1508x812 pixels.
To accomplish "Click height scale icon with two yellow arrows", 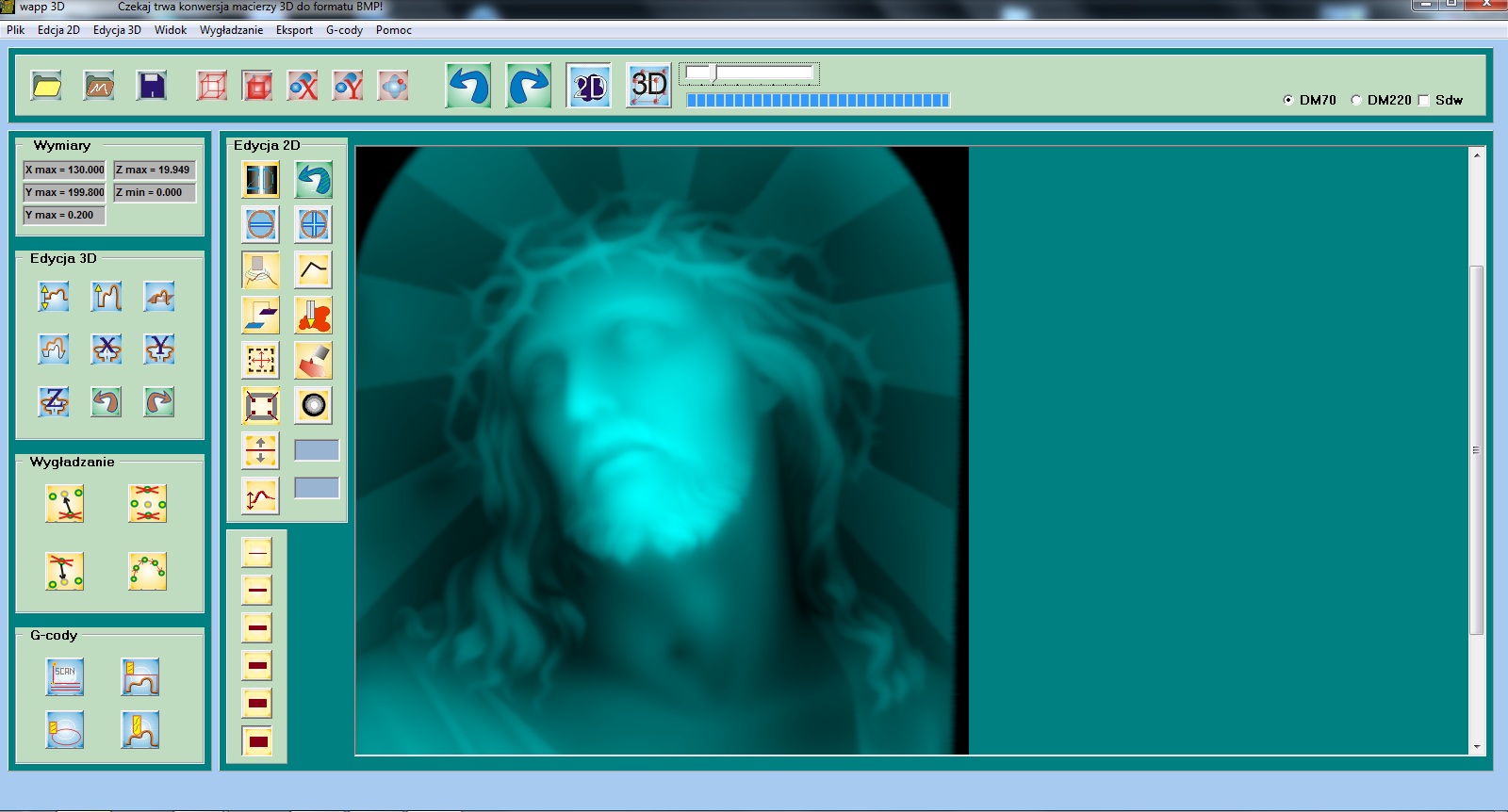I will pos(54,297).
